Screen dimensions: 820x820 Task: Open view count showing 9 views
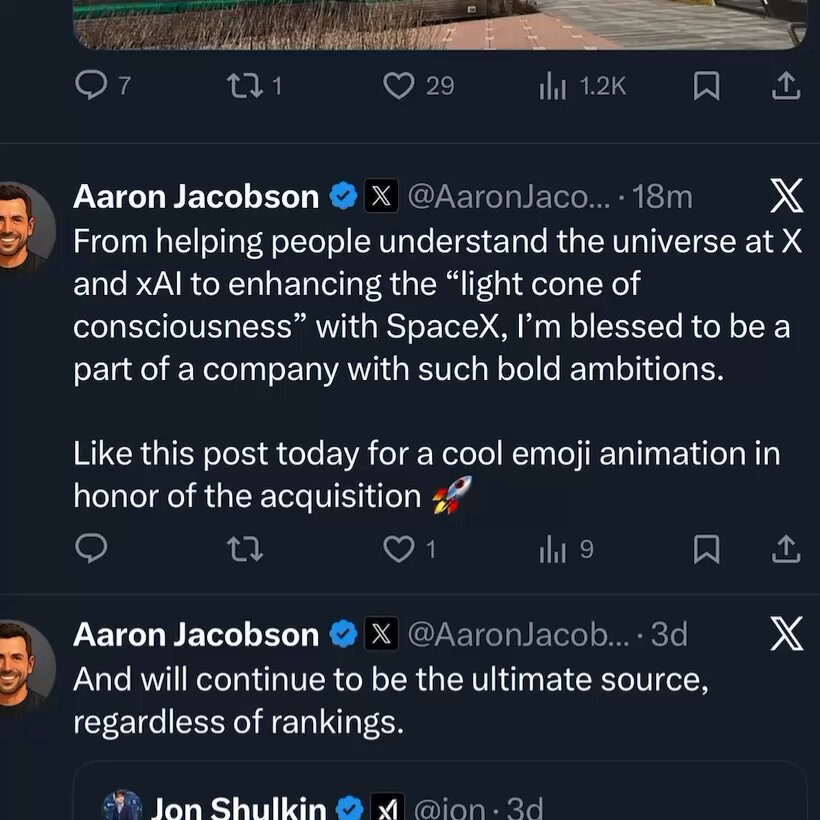(x=566, y=550)
